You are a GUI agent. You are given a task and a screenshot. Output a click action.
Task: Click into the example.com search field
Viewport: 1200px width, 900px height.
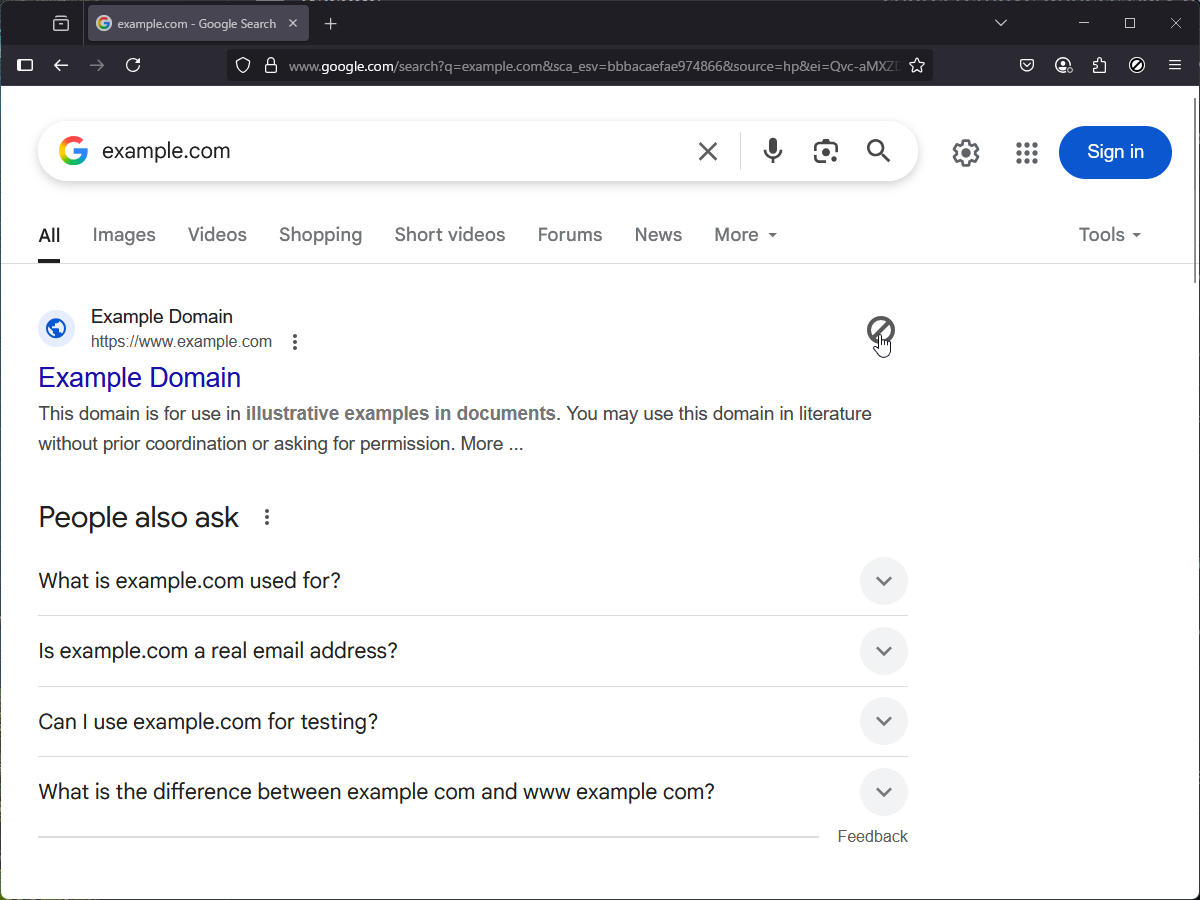pos(390,151)
